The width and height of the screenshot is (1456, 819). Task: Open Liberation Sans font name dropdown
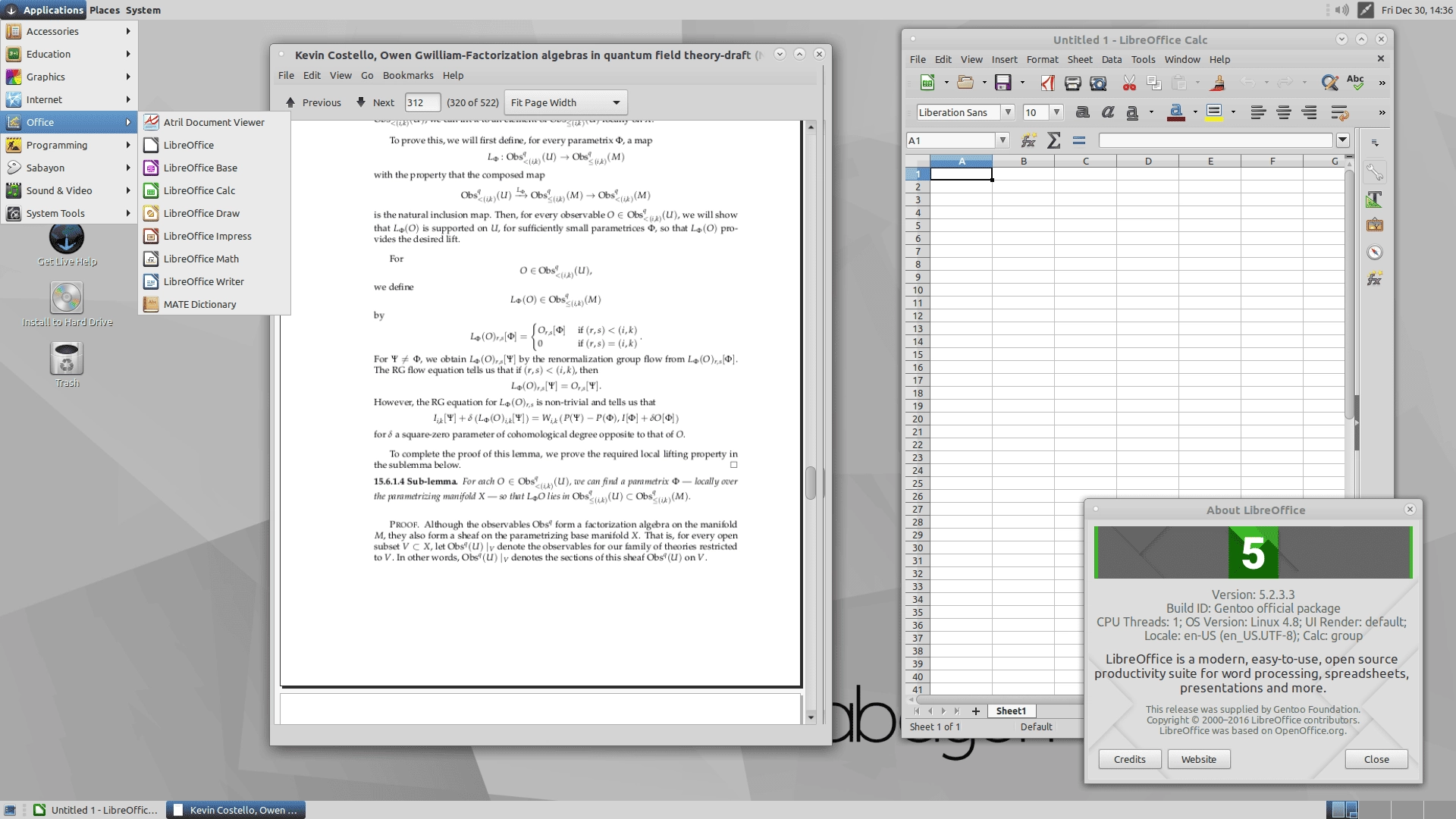coord(1008,112)
